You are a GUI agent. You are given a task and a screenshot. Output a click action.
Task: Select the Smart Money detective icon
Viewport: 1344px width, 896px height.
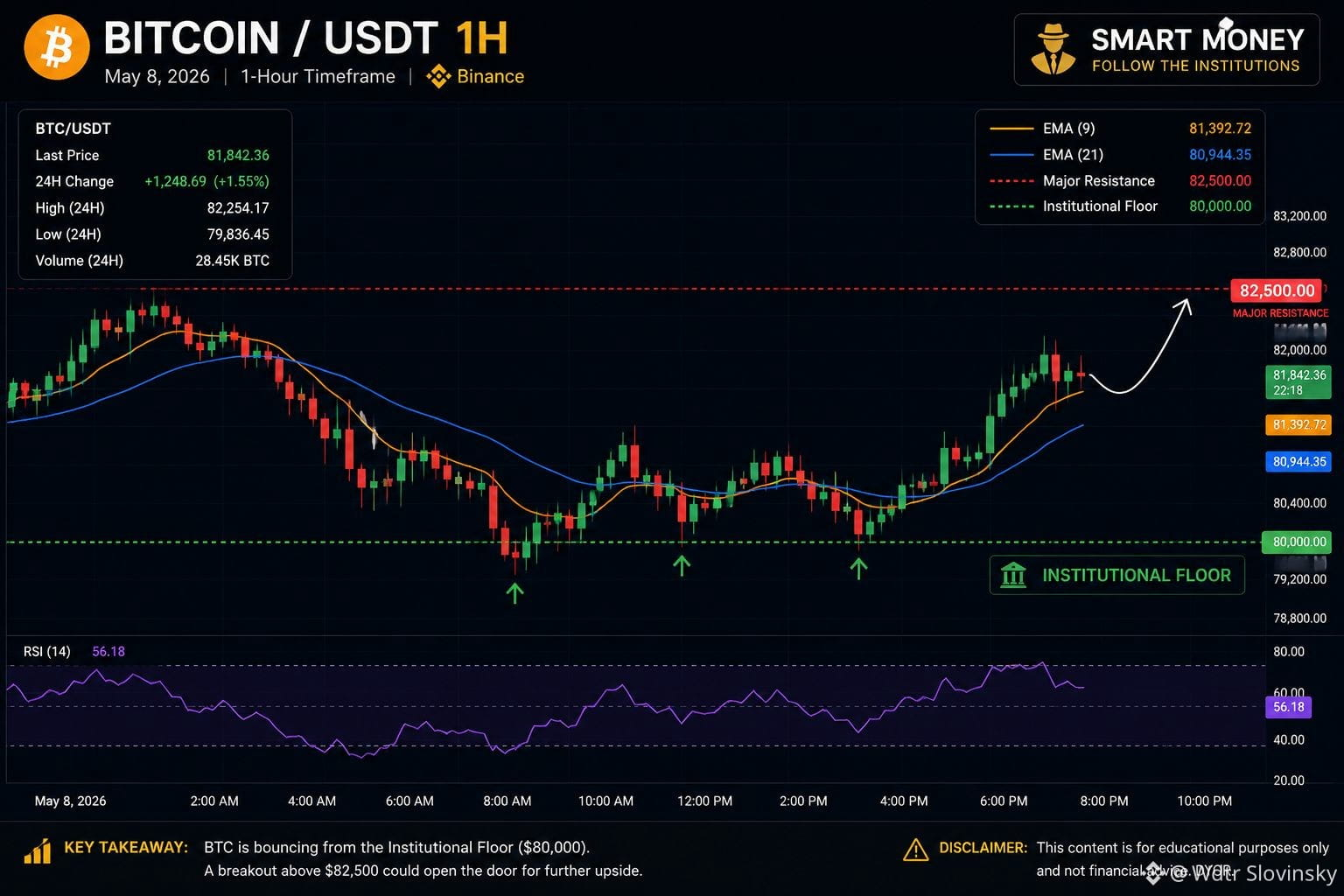1053,50
